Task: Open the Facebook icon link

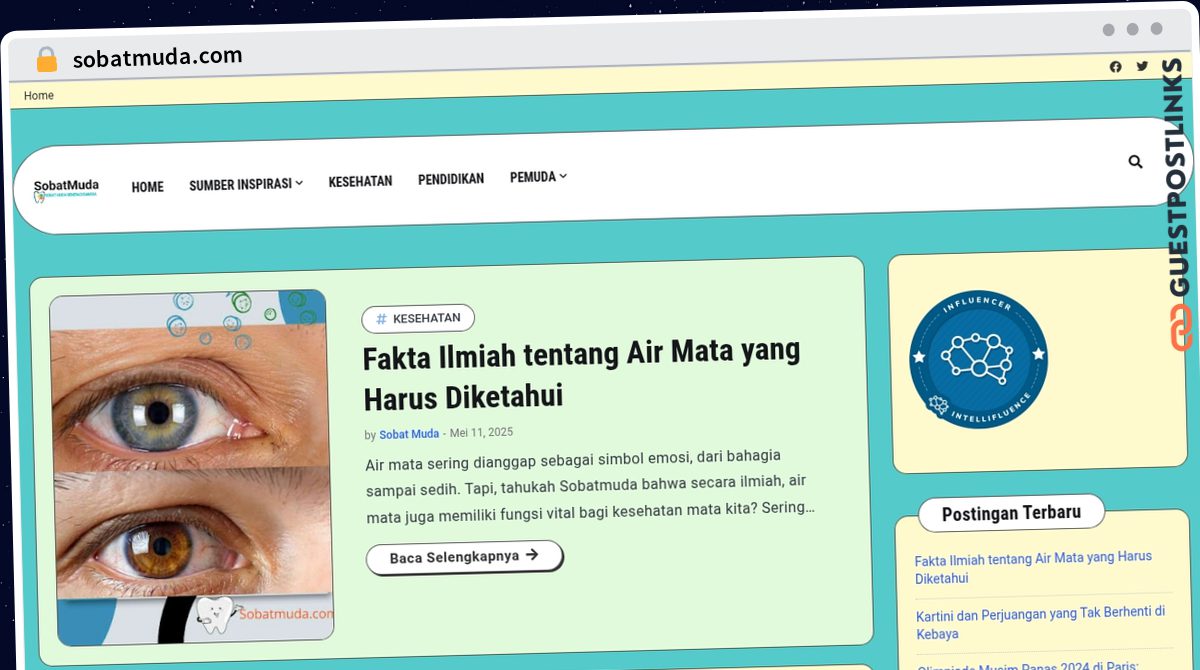Action: (x=1116, y=67)
